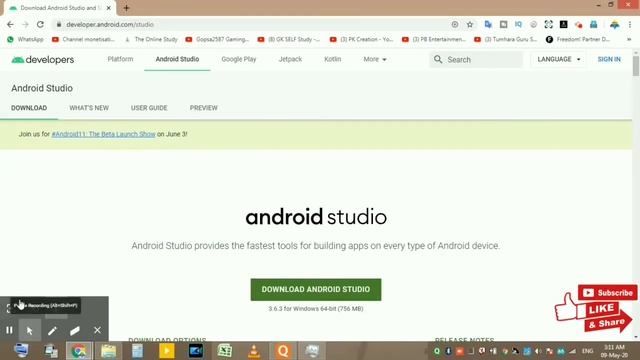
Task: Open the Tumhara Guru bookmark
Action: tap(506, 39)
